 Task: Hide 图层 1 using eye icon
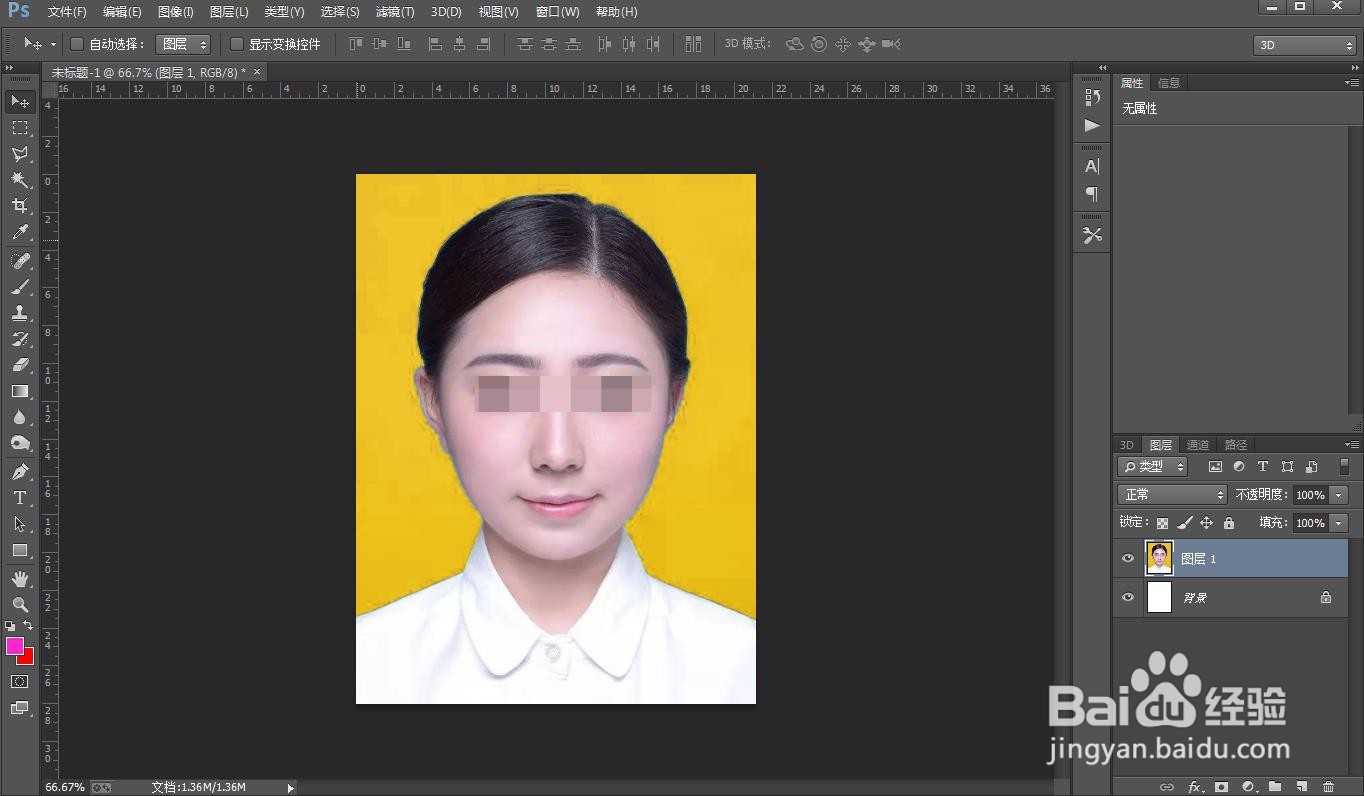coord(1128,559)
